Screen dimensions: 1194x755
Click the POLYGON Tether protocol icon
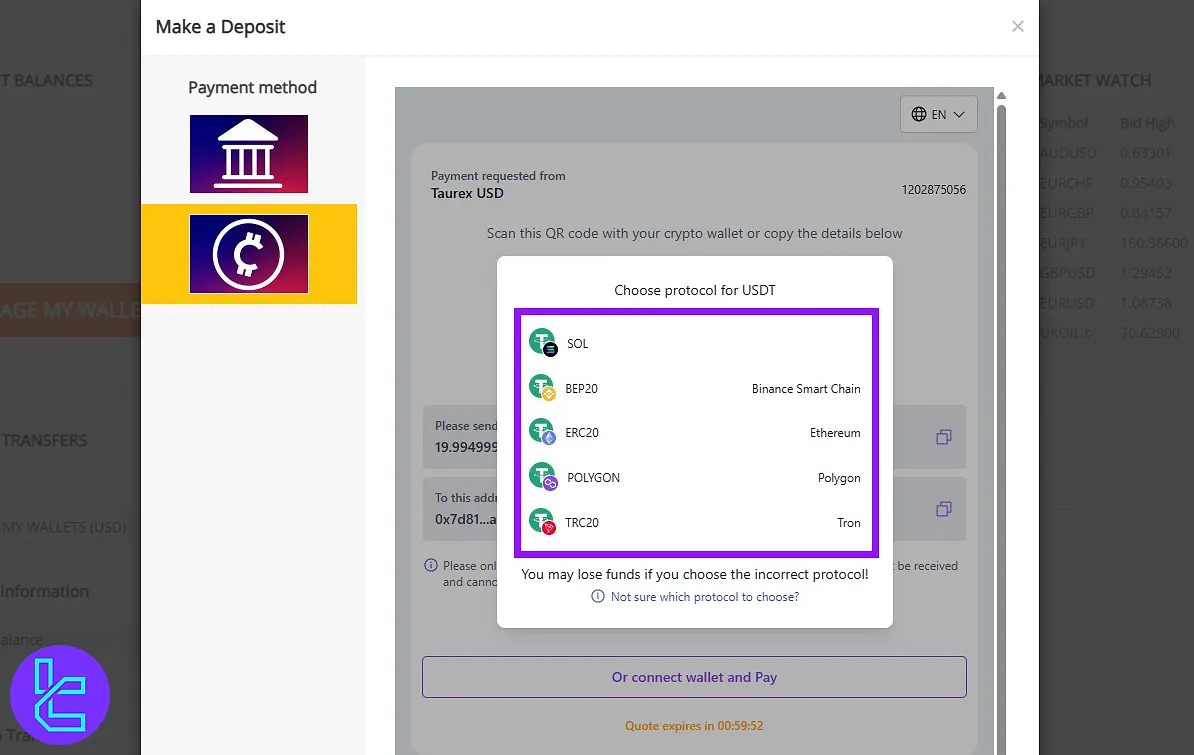point(543,476)
